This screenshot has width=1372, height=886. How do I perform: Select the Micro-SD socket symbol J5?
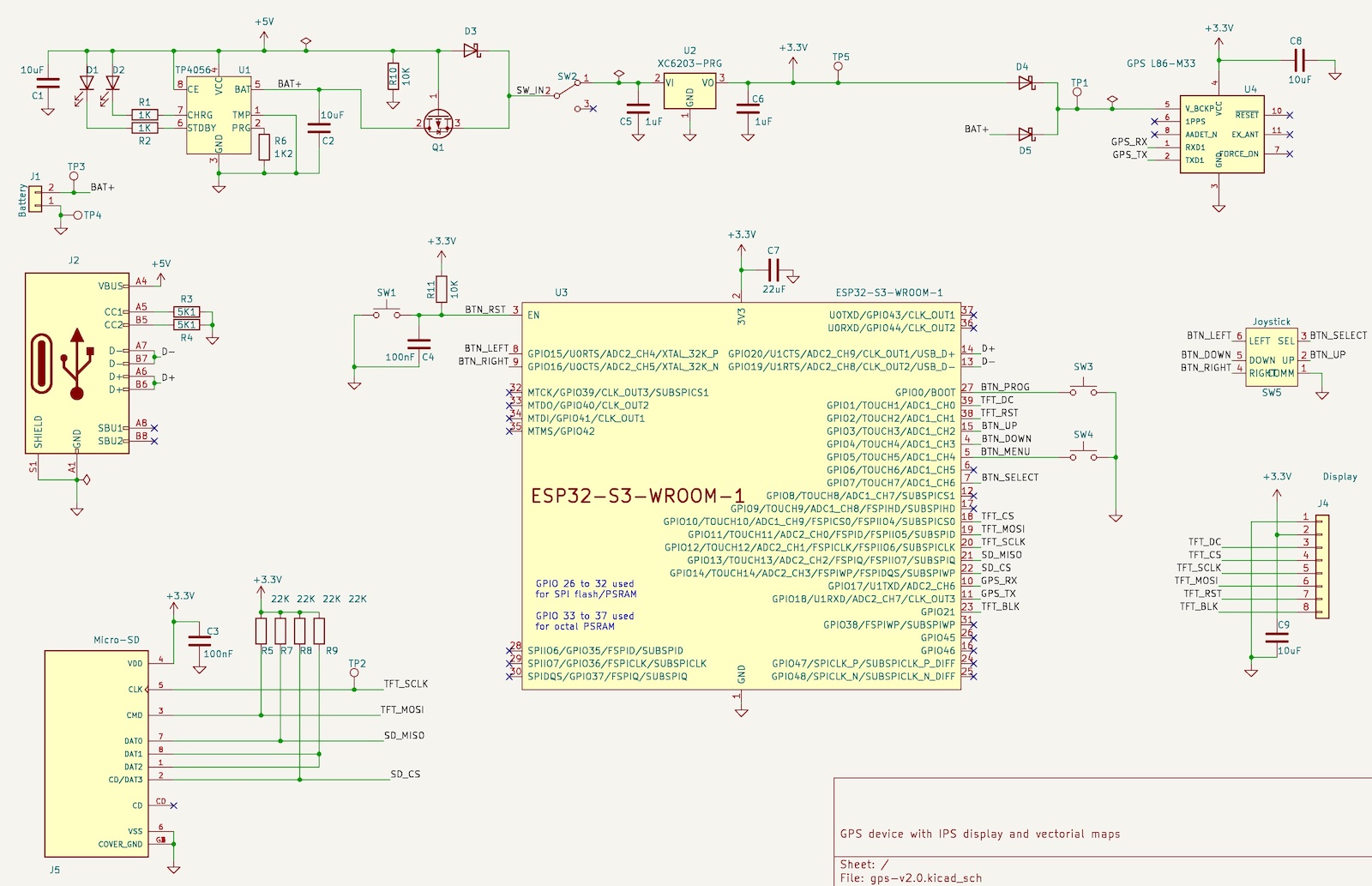click(x=96, y=753)
